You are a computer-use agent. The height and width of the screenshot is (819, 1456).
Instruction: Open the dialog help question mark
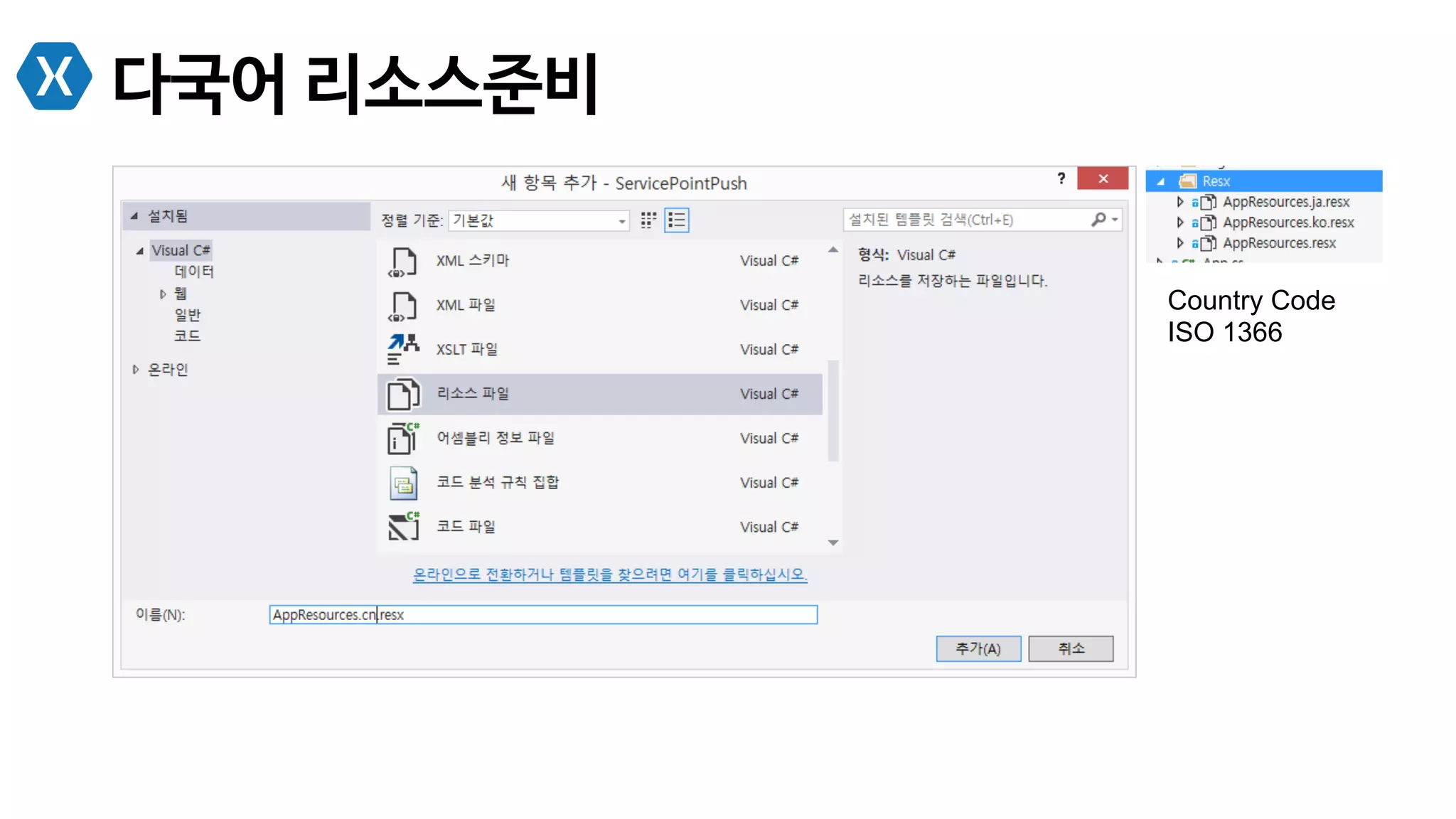click(1061, 178)
